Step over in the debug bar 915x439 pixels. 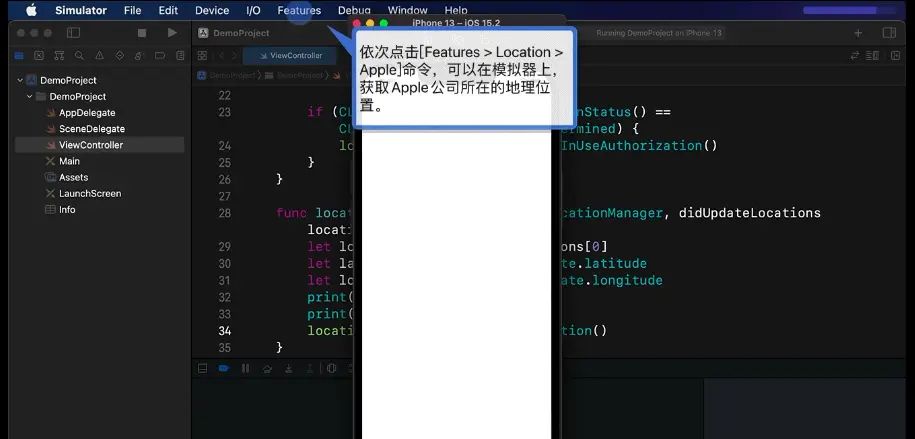[267, 368]
